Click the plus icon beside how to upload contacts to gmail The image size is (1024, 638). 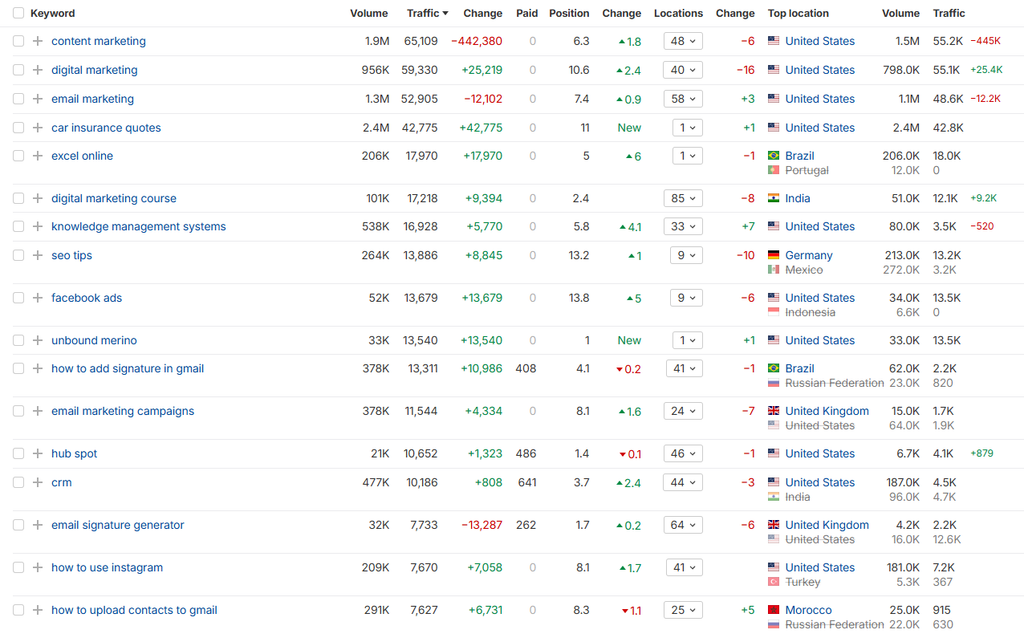pyautogui.click(x=38, y=609)
